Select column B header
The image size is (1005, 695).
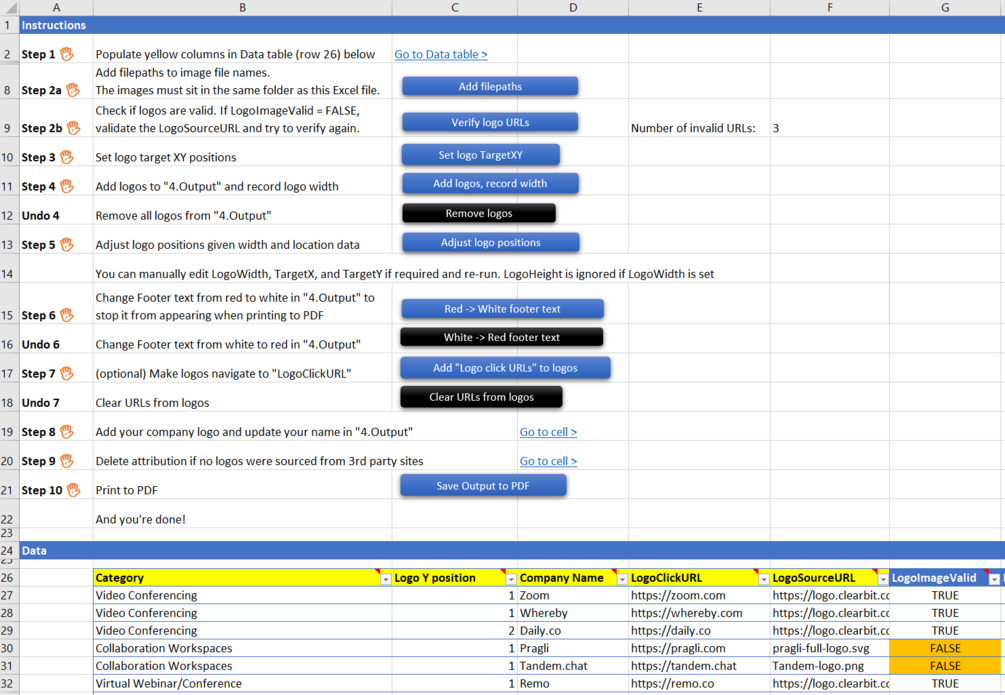[242, 8]
